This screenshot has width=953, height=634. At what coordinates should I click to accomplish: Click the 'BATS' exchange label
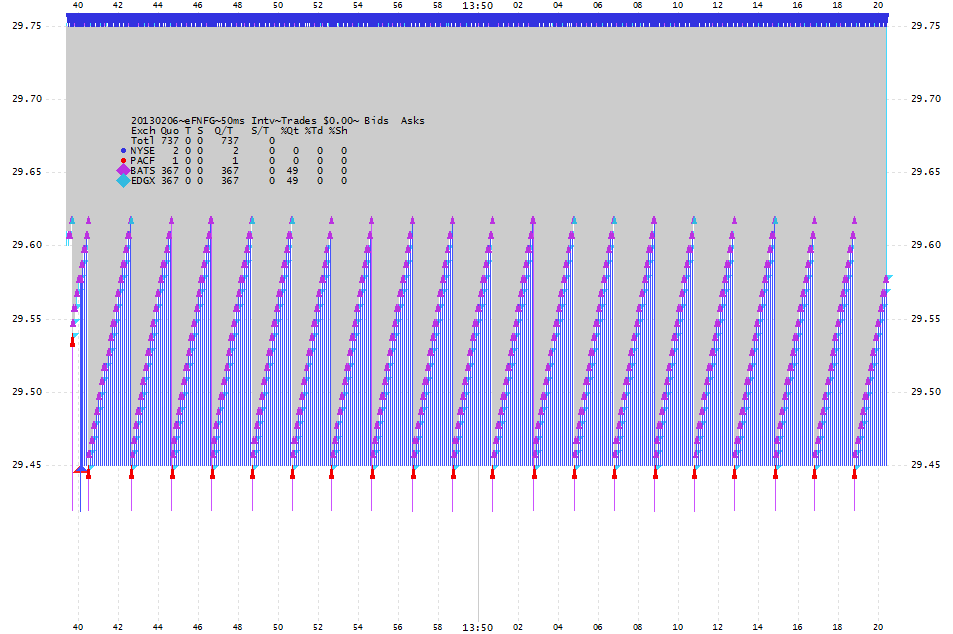(x=143, y=171)
